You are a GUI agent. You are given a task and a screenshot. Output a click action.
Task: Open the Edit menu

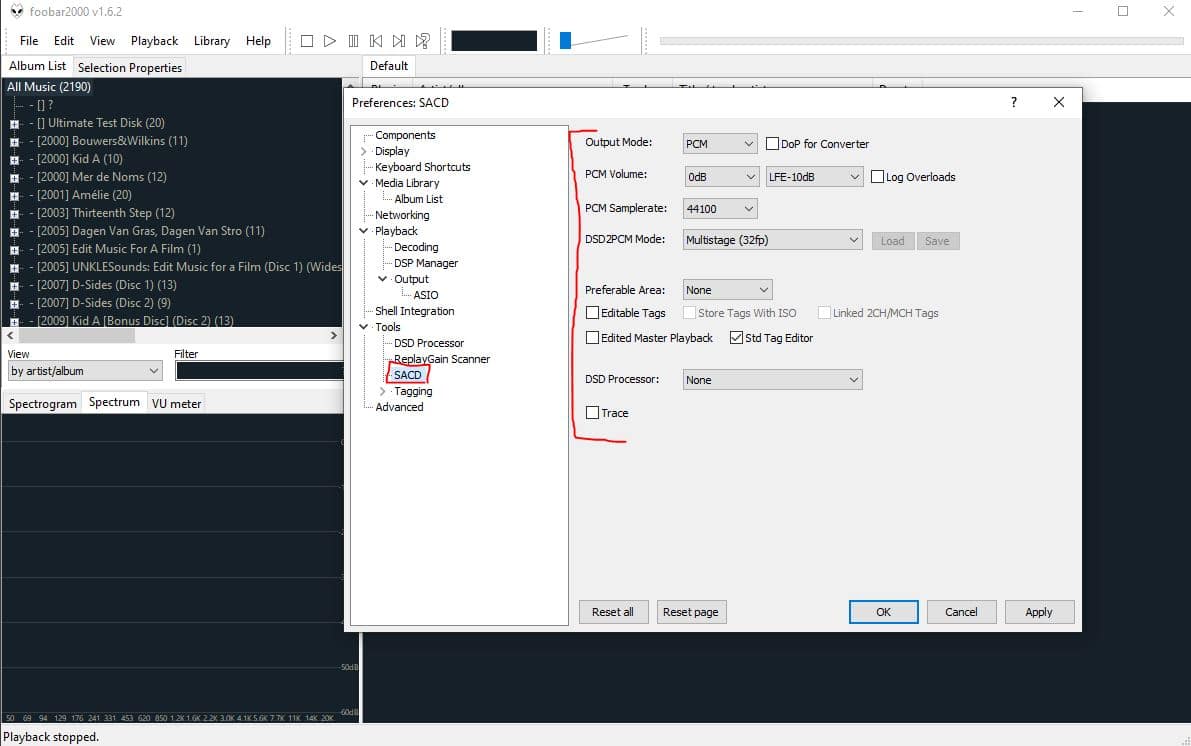click(64, 41)
